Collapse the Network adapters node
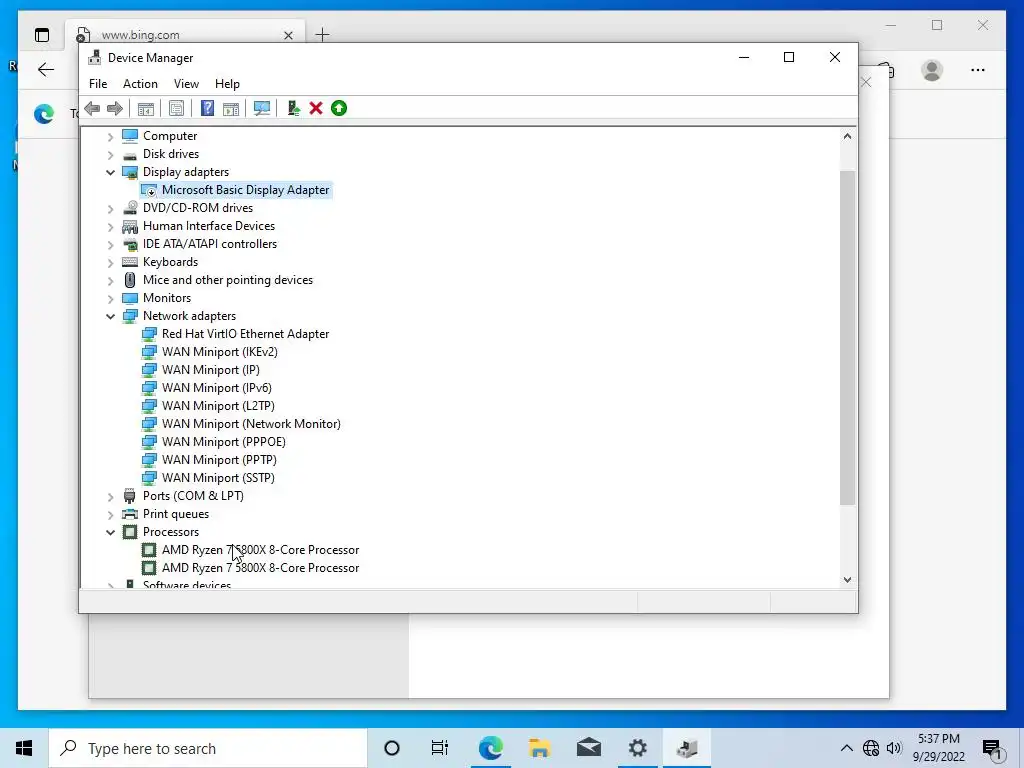This screenshot has width=1024, height=768. 110,317
